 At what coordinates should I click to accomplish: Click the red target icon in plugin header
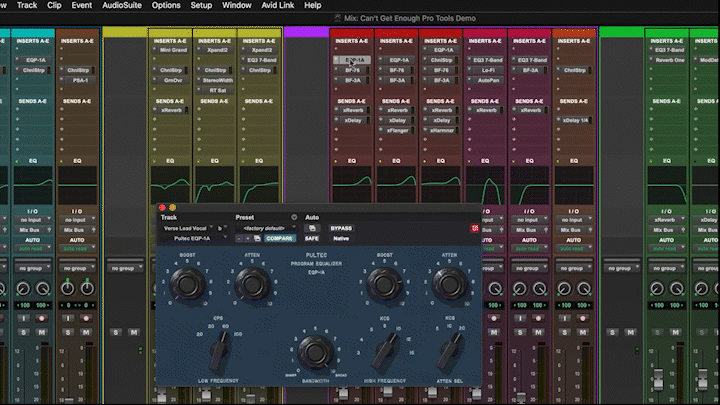tap(474, 228)
